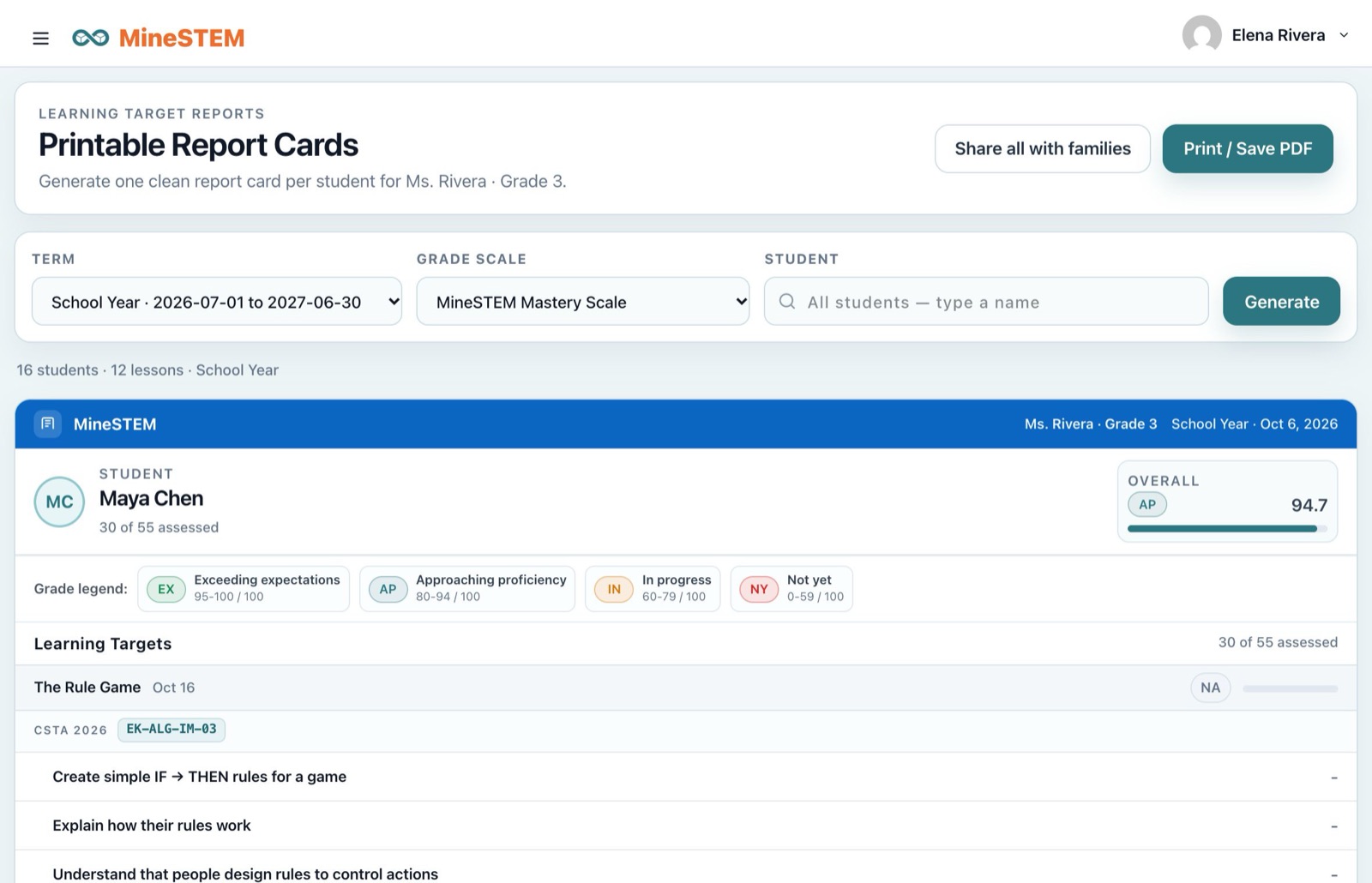Click the Generate button
This screenshot has height=883, width=1372.
click(x=1281, y=301)
